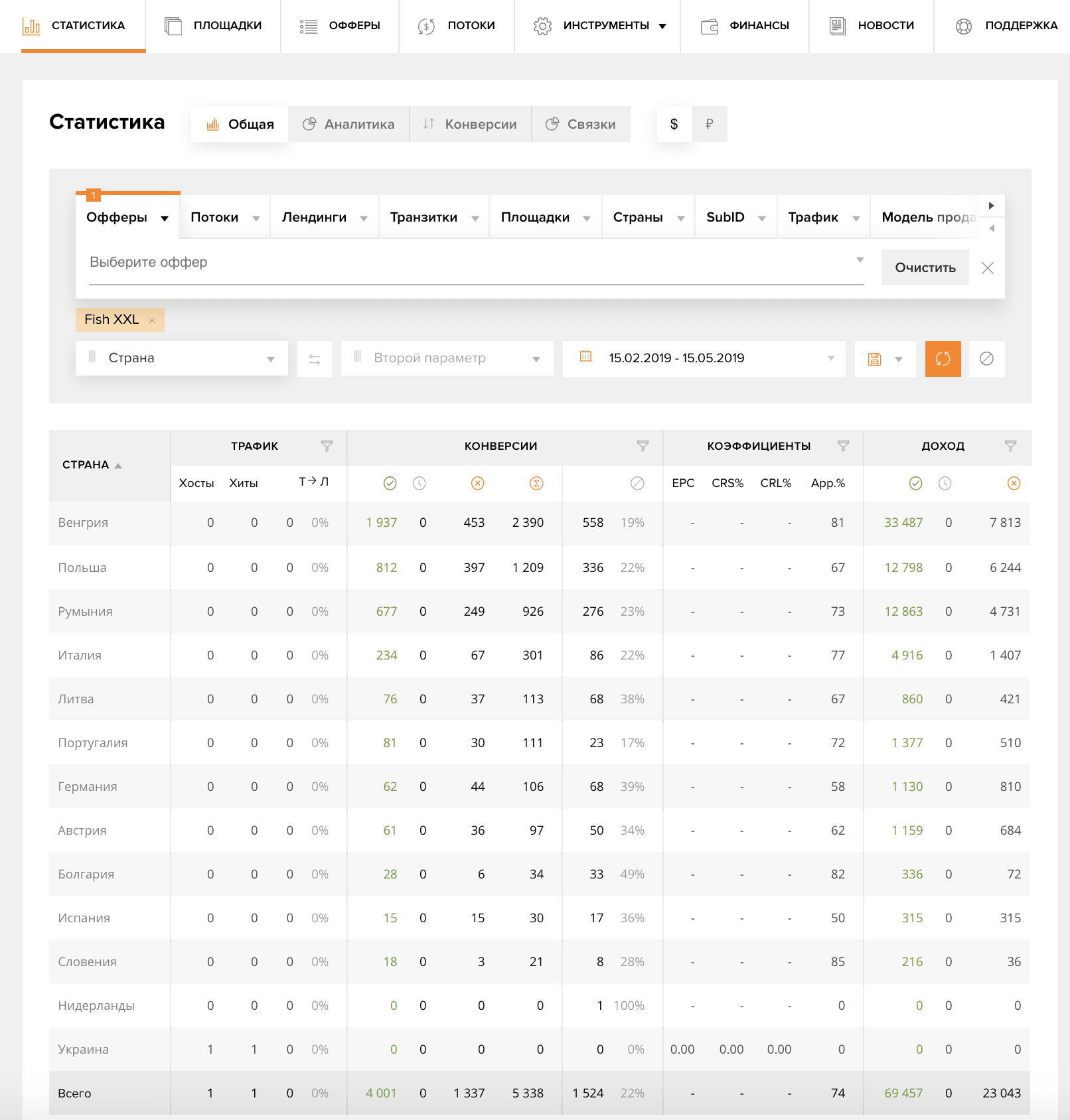Swap grouping parameters icon
The height and width of the screenshot is (1120, 1070).
tap(315, 359)
